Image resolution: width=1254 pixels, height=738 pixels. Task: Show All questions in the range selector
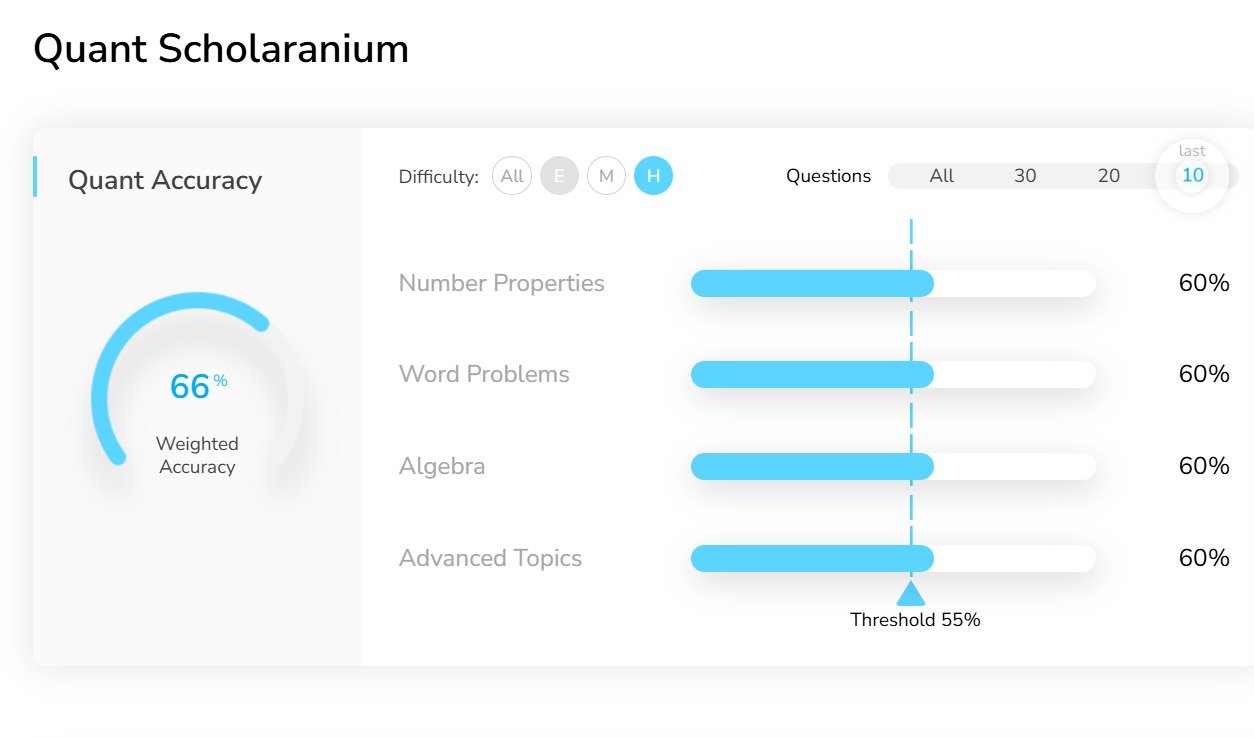point(942,176)
